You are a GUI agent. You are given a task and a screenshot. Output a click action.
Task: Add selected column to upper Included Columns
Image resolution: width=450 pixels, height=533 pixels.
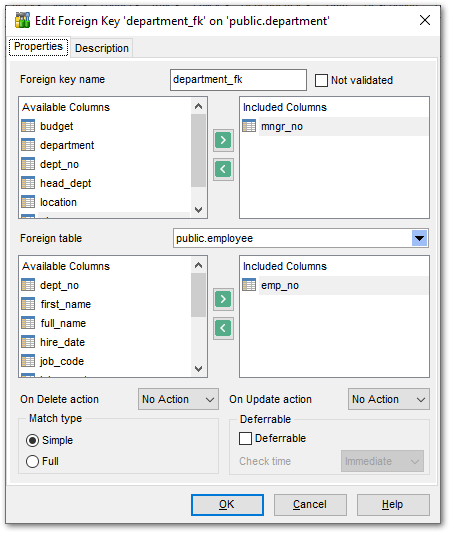223,140
